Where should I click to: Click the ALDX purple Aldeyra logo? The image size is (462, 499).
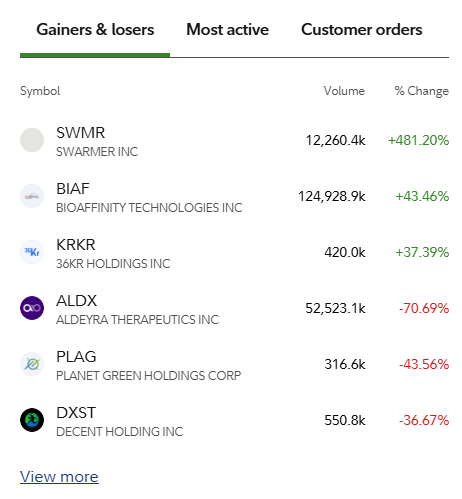pyautogui.click(x=32, y=308)
